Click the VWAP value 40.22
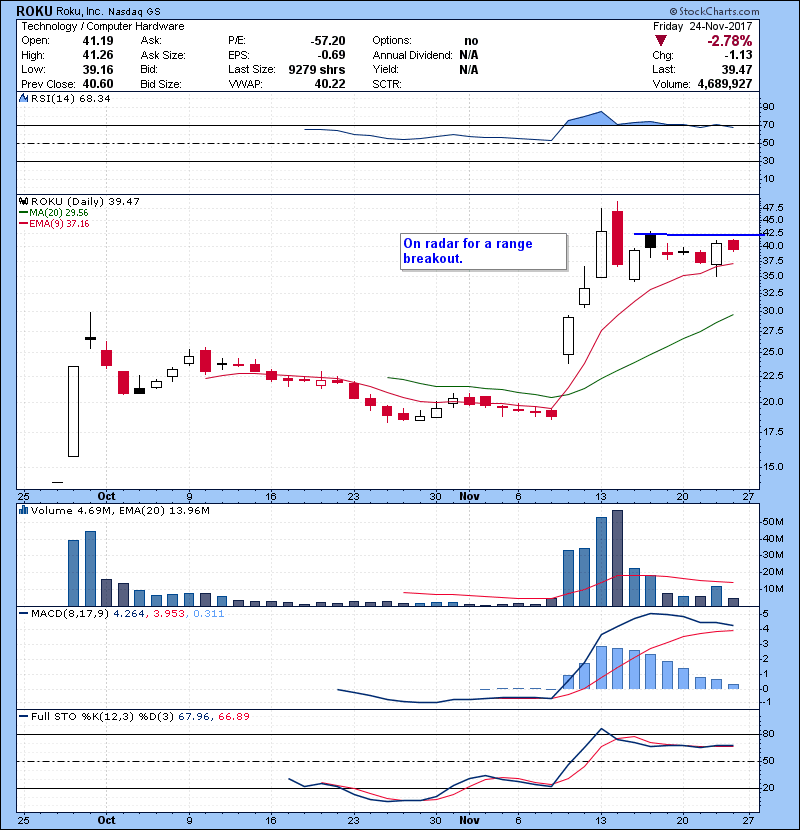The image size is (800, 830). click(330, 84)
